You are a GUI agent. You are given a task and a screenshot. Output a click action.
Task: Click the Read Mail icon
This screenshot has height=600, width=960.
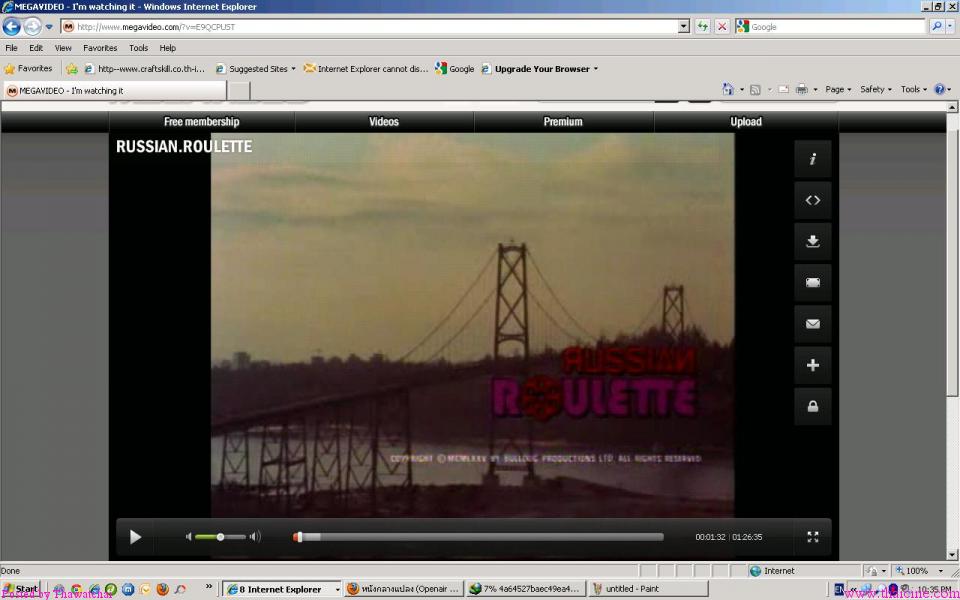(784, 89)
